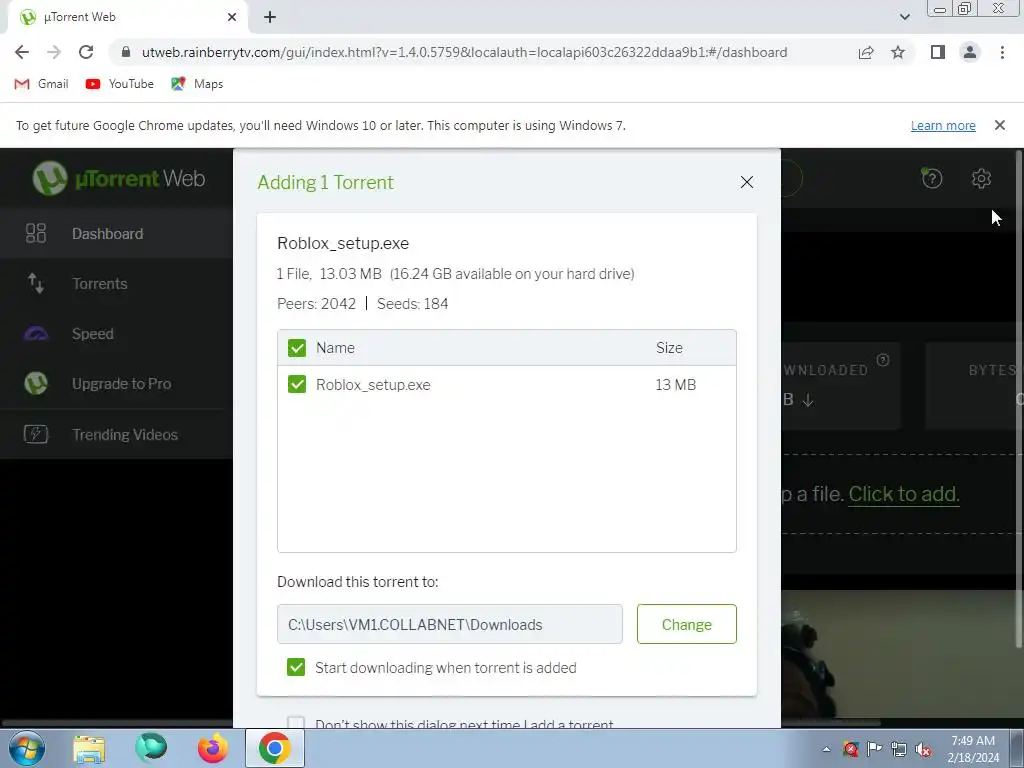This screenshot has height=768, width=1024.
Task: Open the uTorrent help icon
Action: point(932,178)
